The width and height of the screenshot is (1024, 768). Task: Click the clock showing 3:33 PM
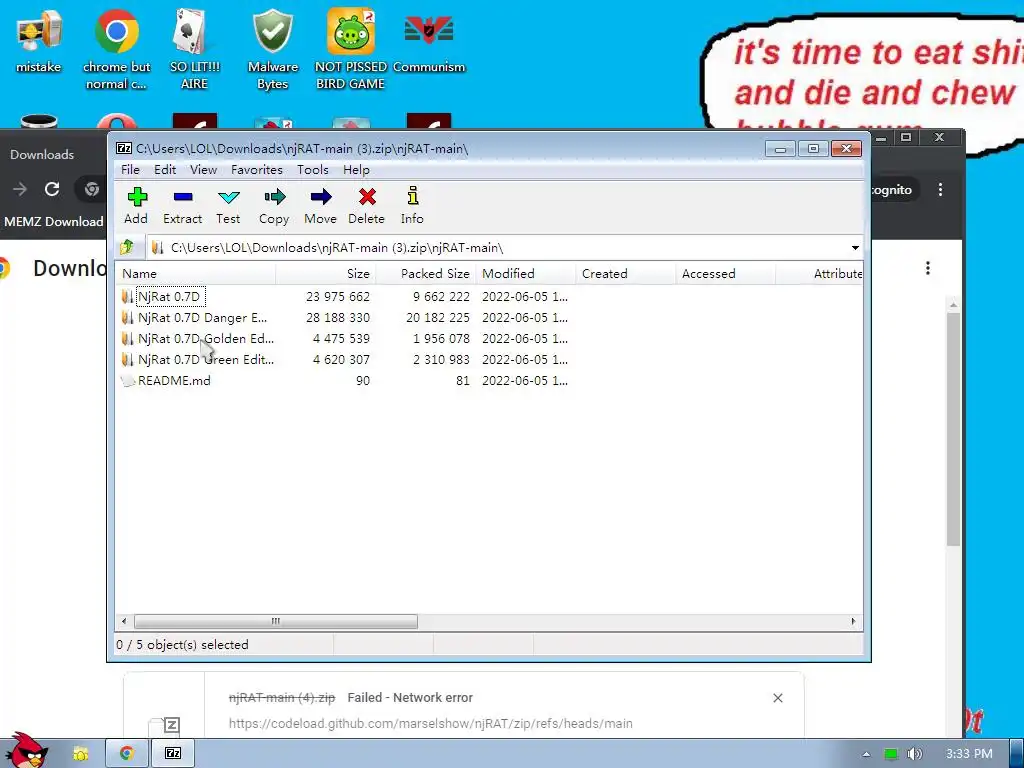(969, 754)
